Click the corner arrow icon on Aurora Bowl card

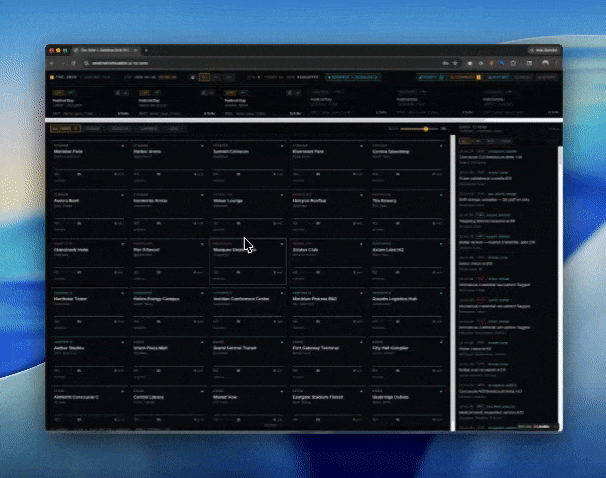[124, 194]
